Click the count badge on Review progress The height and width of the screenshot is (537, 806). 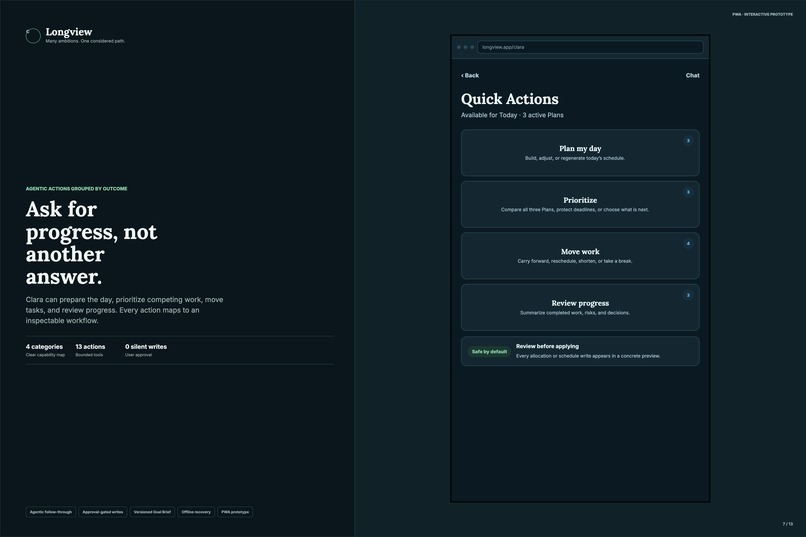(688, 295)
